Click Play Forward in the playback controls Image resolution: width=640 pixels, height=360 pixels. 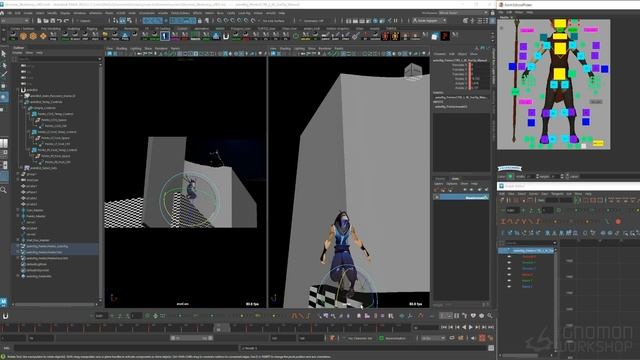pos(471,327)
